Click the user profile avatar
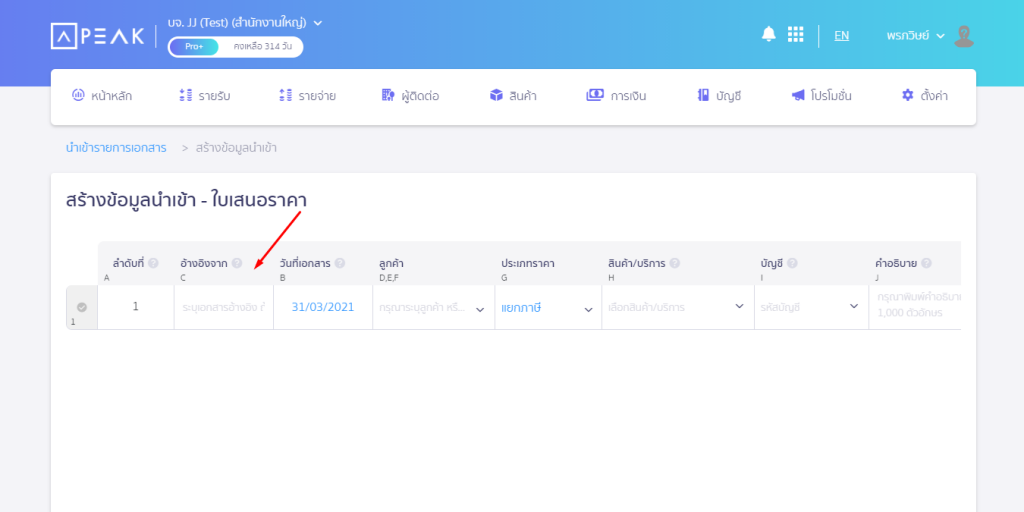The width and height of the screenshot is (1024, 512). point(963,36)
